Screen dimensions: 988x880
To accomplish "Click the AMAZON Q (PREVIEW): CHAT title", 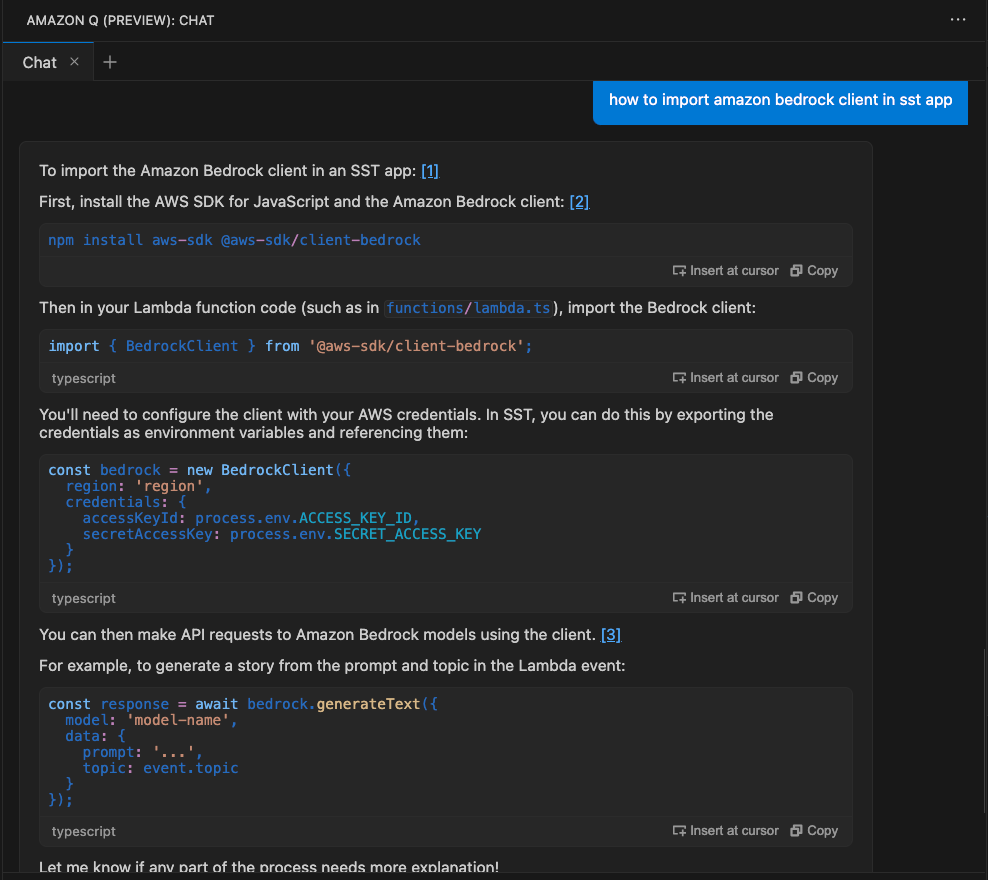I will [x=120, y=20].
